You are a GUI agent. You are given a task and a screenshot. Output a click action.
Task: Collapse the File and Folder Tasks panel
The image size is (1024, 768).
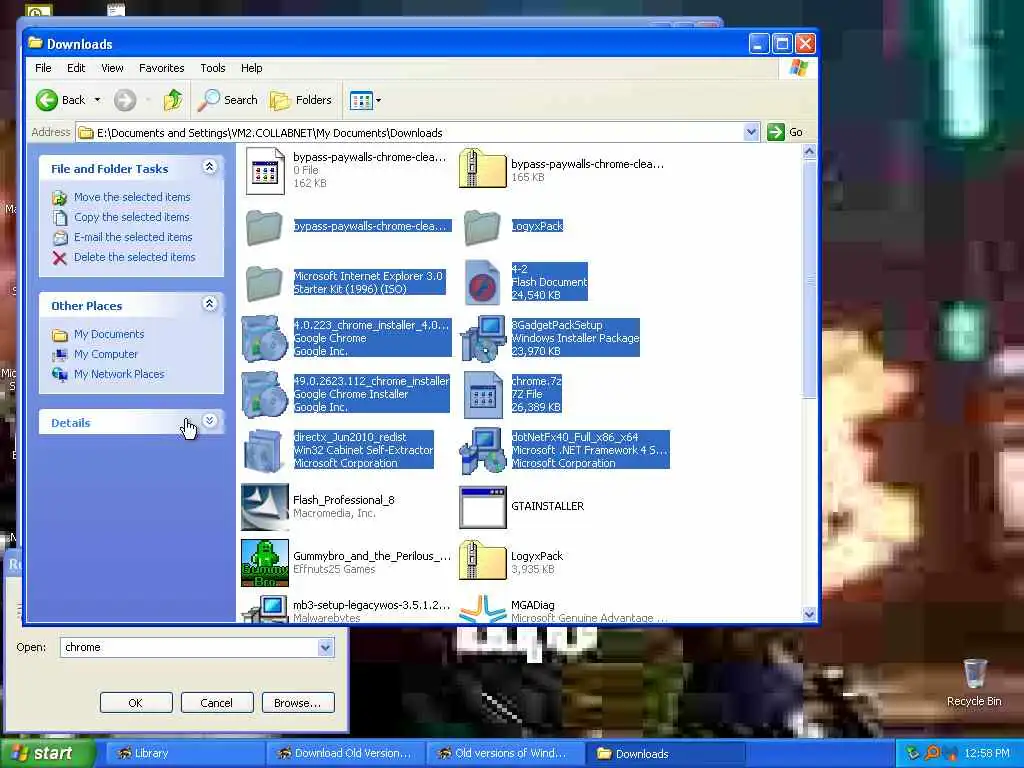pos(210,167)
